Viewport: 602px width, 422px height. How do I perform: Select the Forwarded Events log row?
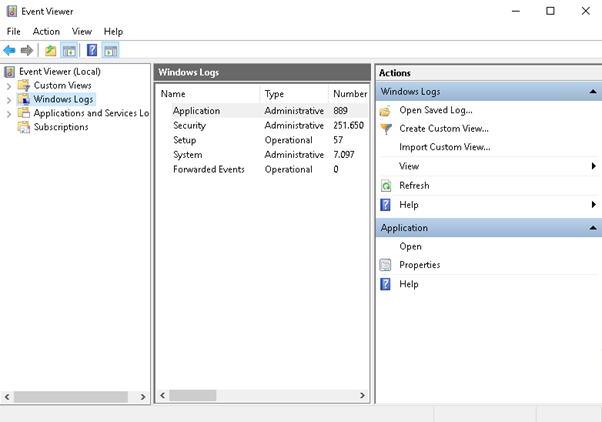tap(263, 169)
